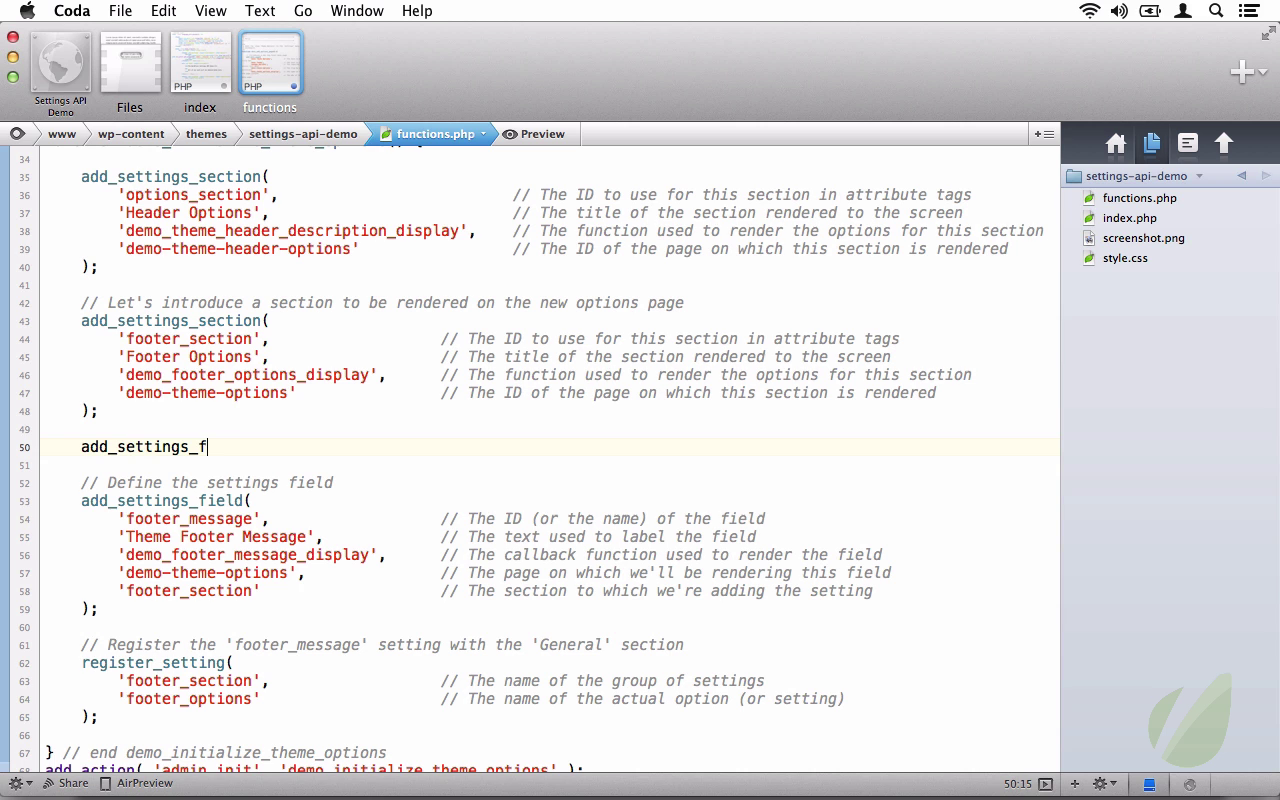This screenshot has width=1280, height=800.
Task: Check the battery status icon
Action: pos(1151,11)
